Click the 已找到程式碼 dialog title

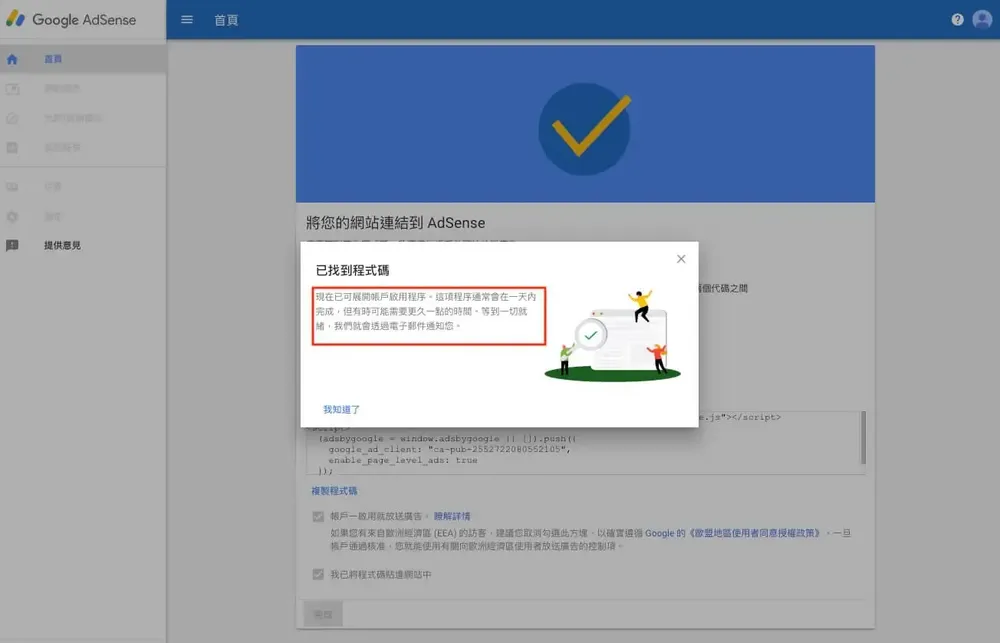pyautogui.click(x=352, y=270)
